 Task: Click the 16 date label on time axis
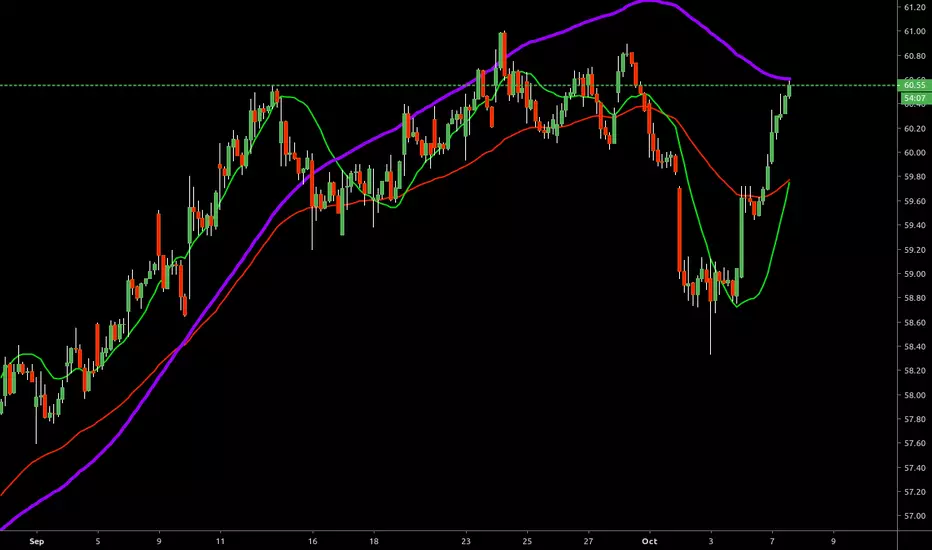point(313,541)
